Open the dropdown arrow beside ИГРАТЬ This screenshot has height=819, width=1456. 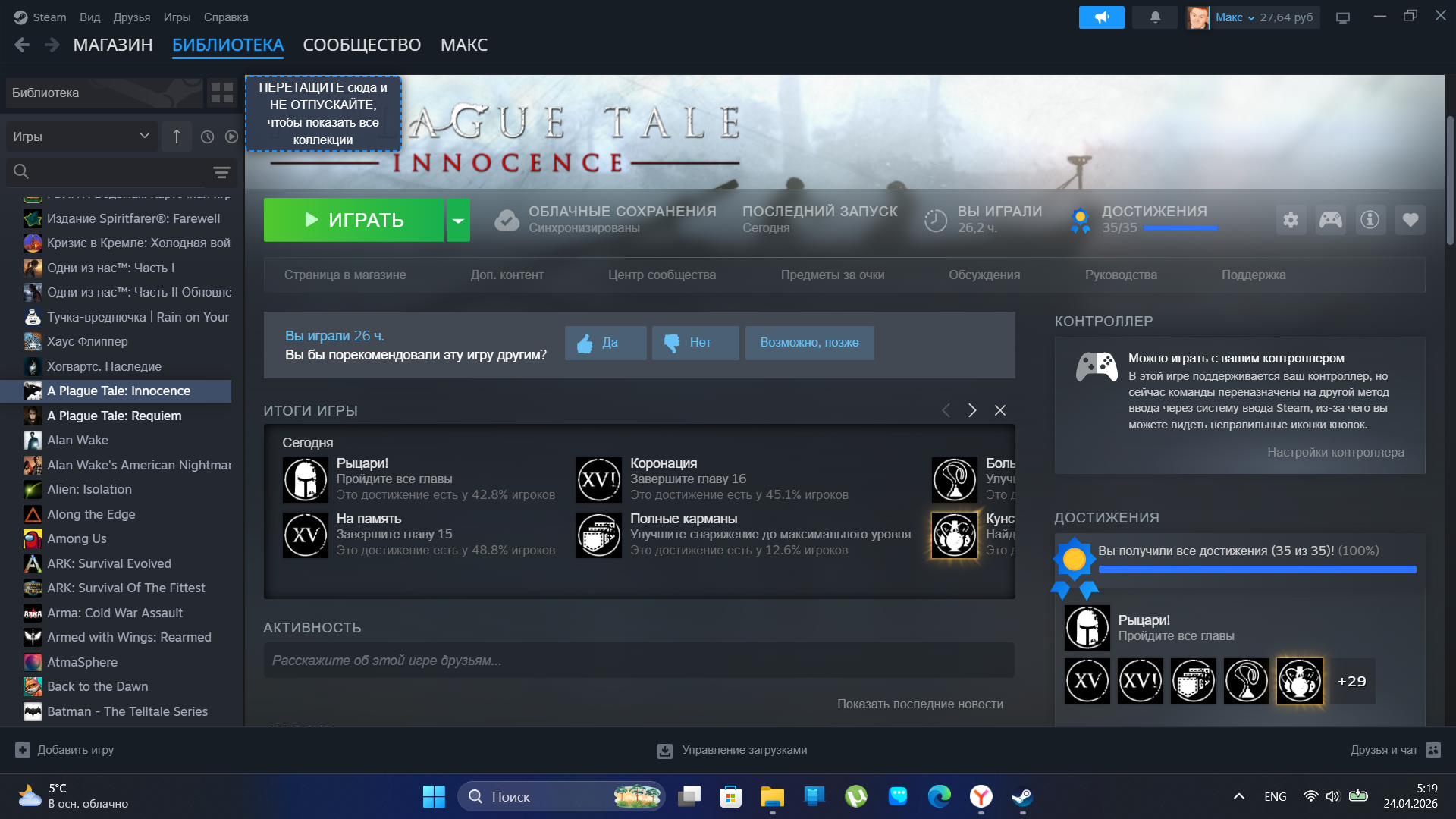[x=458, y=220]
